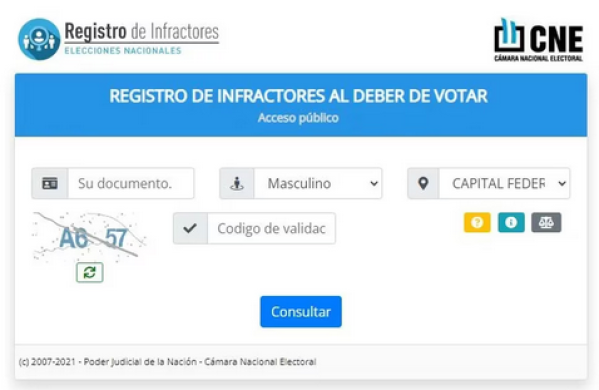
Task: Expand the CAPITAL FEDERAL district dropdown
Action: click(504, 183)
